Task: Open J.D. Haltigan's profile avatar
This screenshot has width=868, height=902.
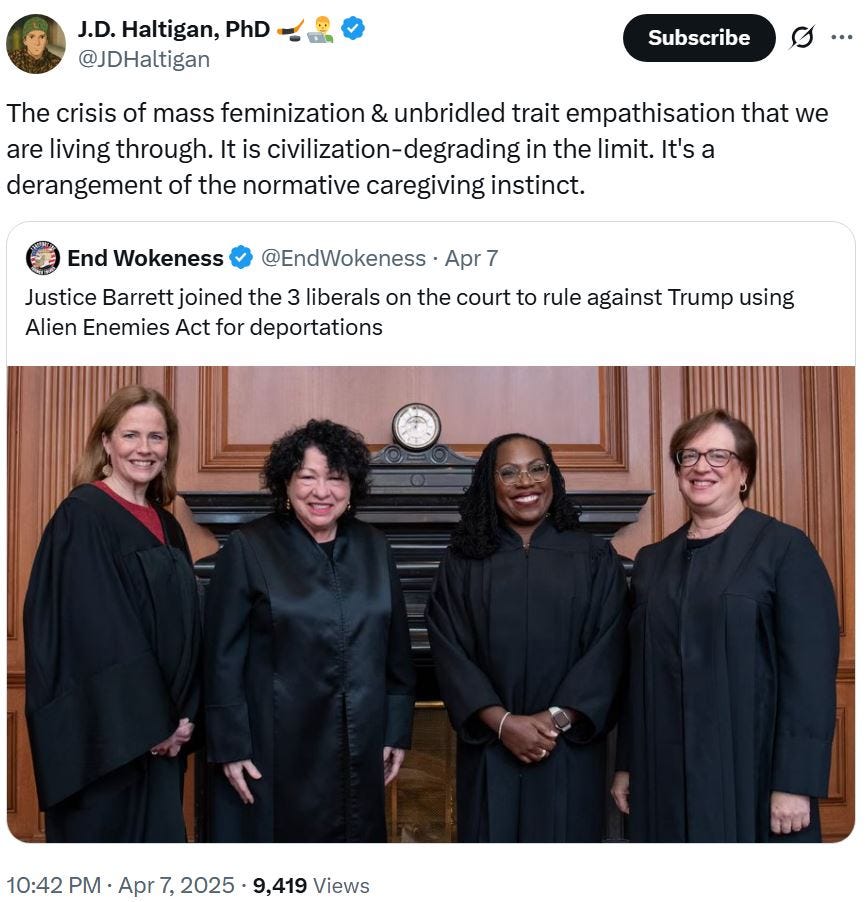Action: tap(36, 44)
